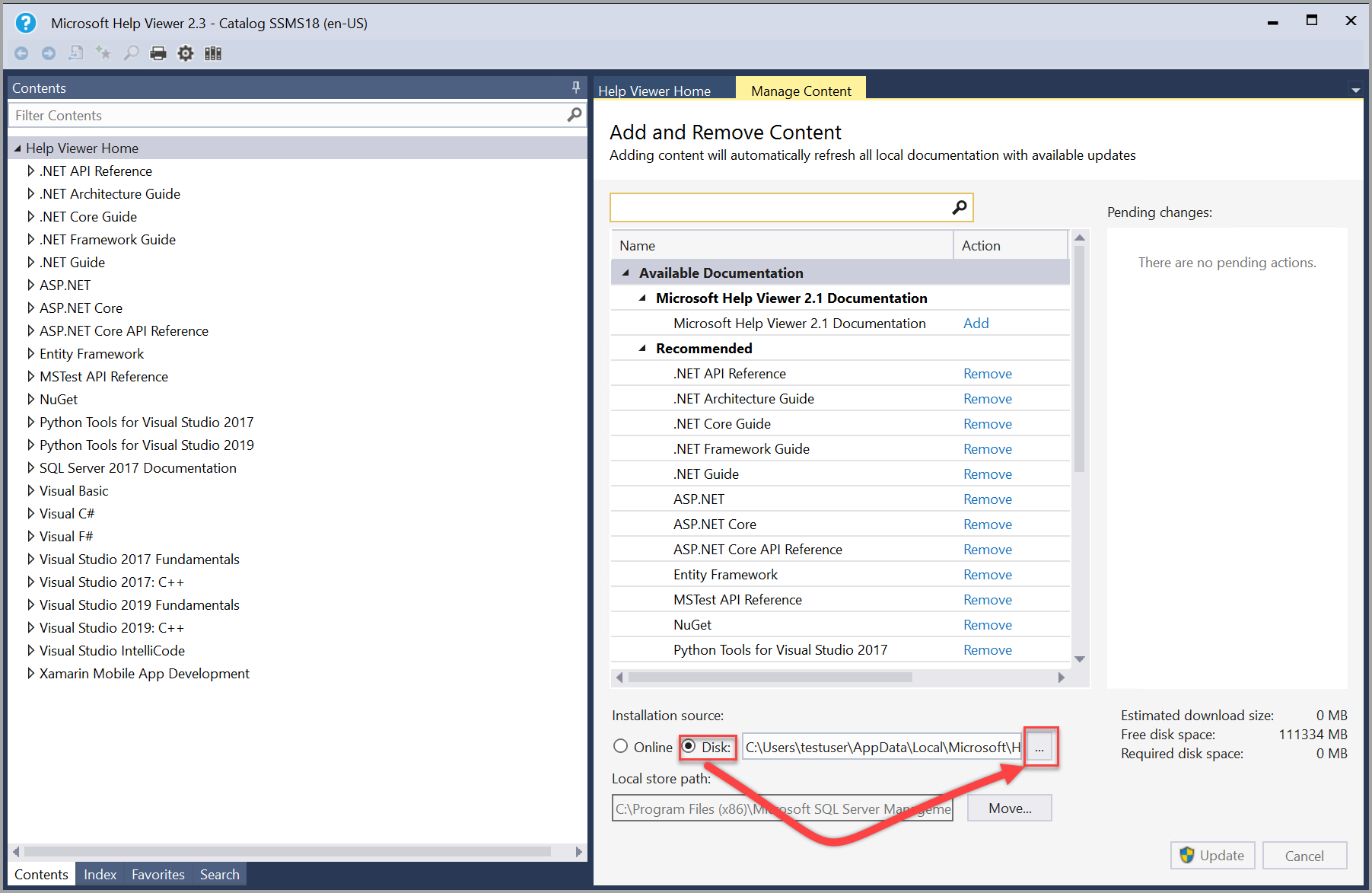The height and width of the screenshot is (893, 1372).
Task: Unpin the Contents panel with the pin icon
Action: 576,87
